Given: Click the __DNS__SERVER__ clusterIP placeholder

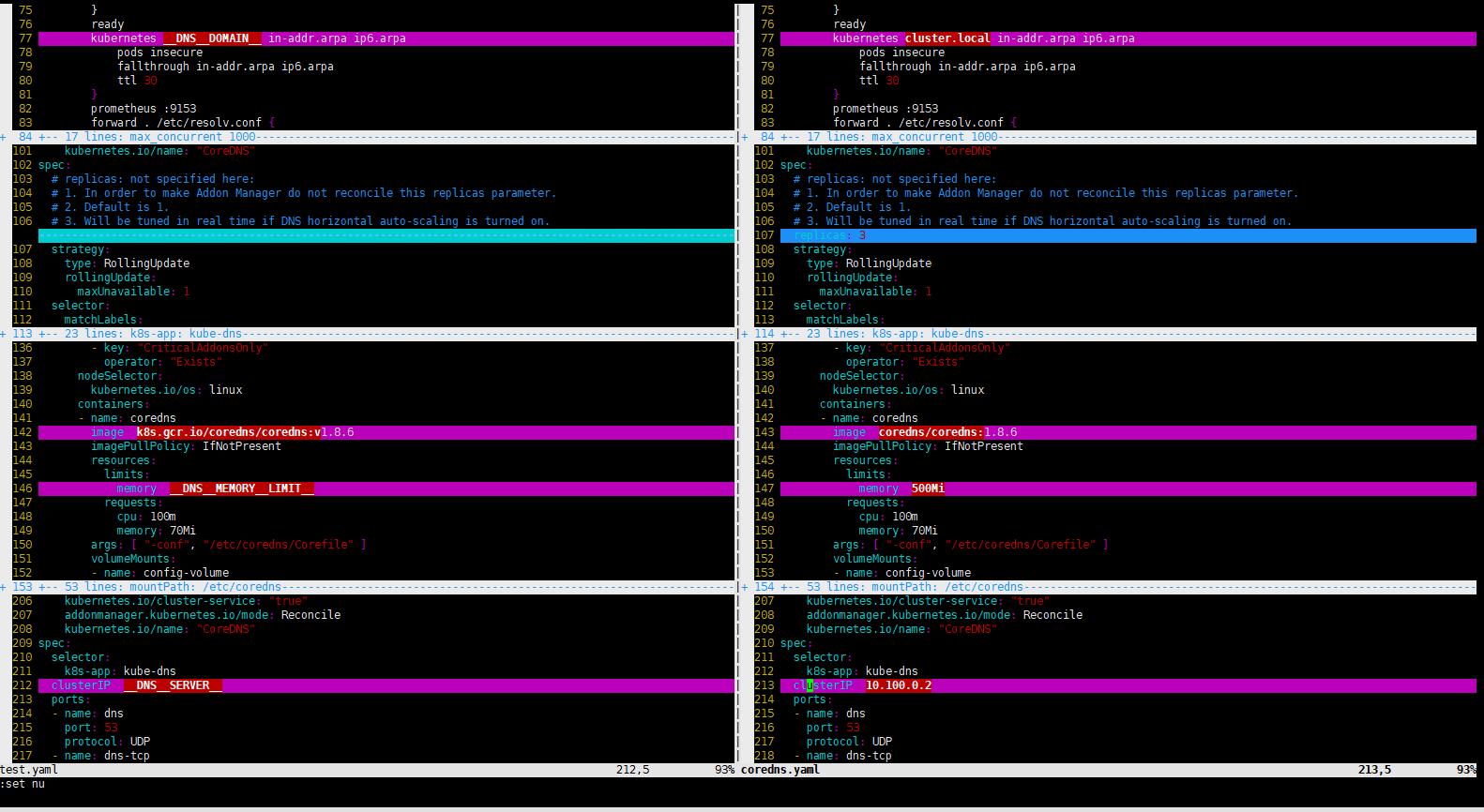Looking at the screenshot, I should point(173,685).
